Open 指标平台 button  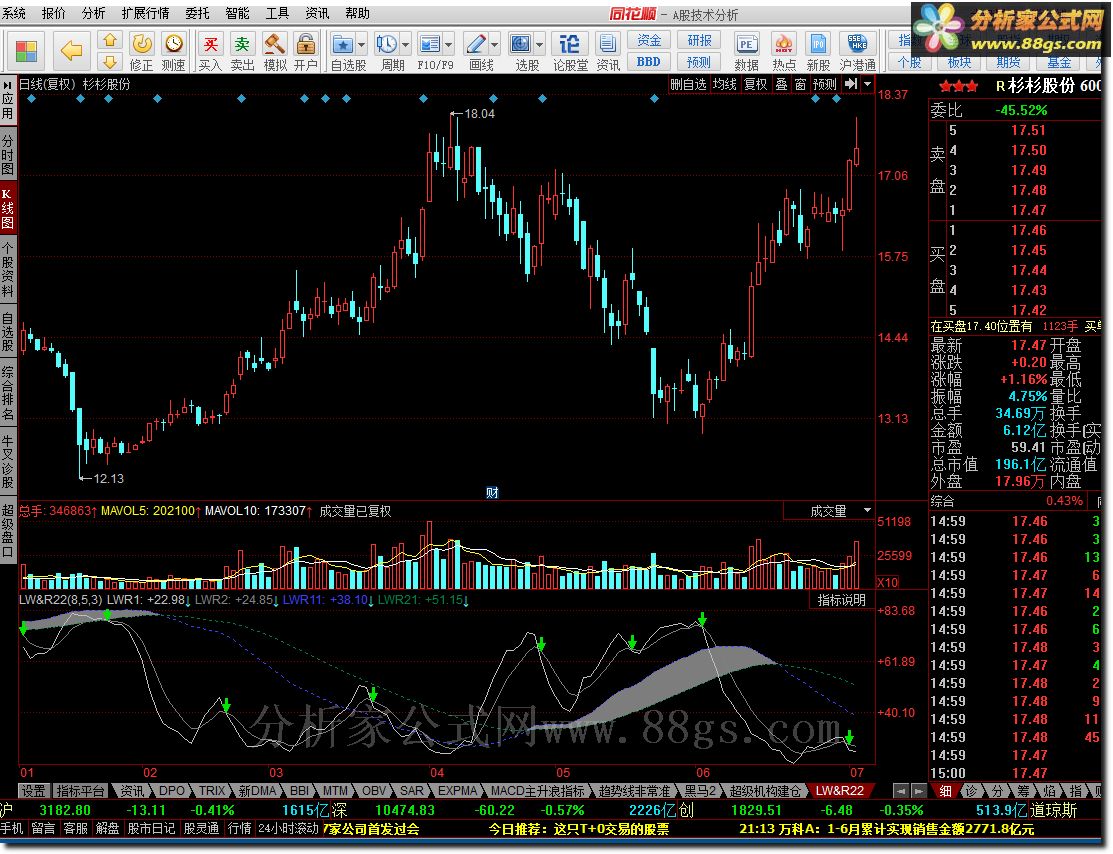pyautogui.click(x=80, y=791)
